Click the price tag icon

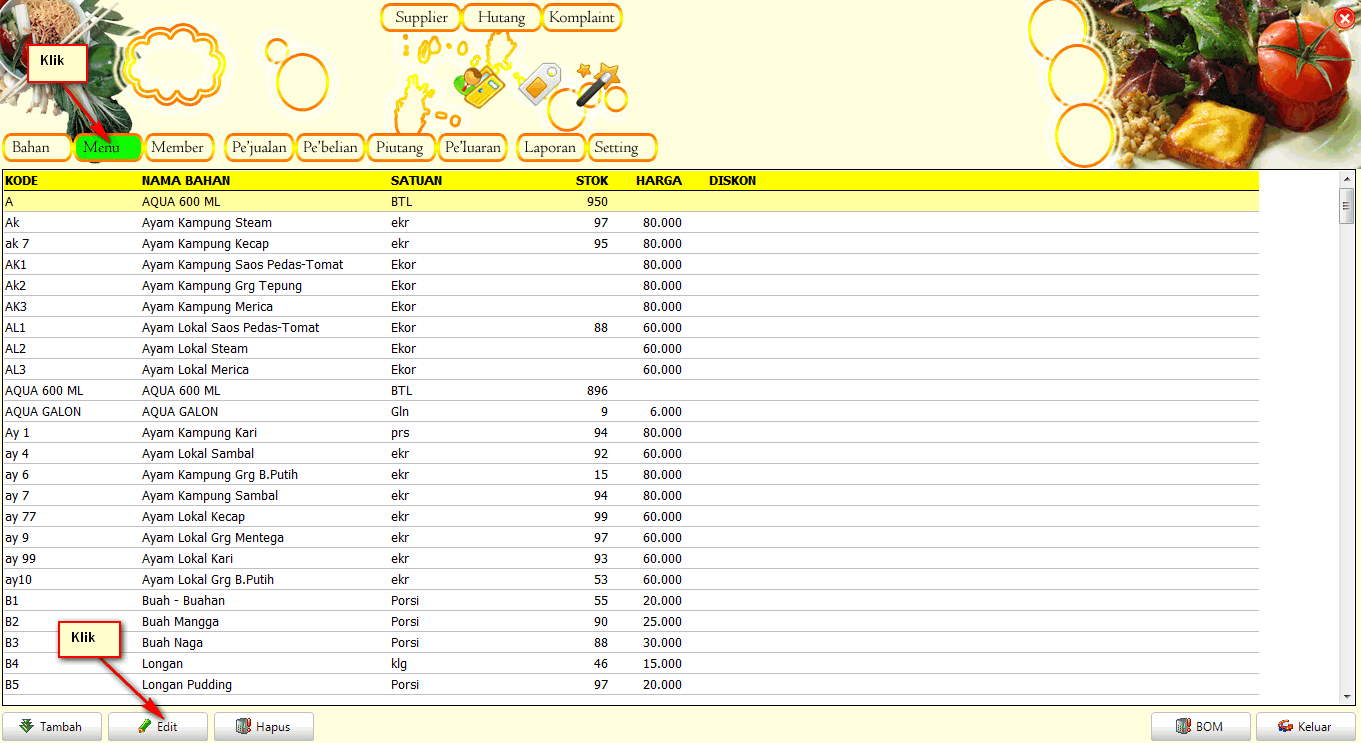(540, 85)
